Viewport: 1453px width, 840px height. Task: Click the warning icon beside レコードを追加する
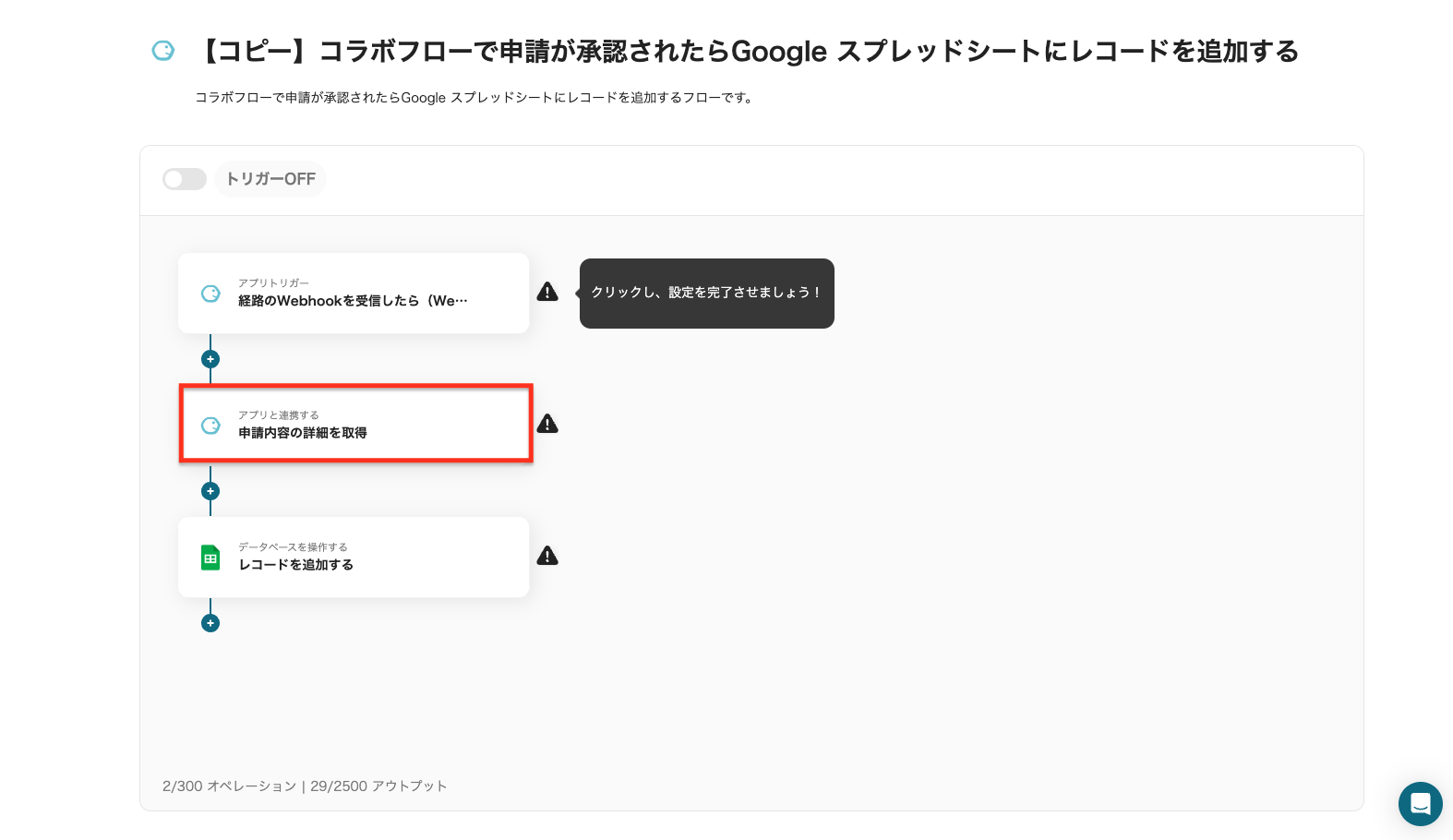[547, 557]
